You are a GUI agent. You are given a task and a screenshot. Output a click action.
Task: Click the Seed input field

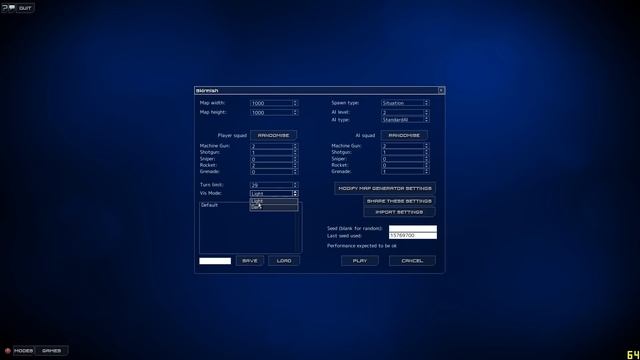413,228
